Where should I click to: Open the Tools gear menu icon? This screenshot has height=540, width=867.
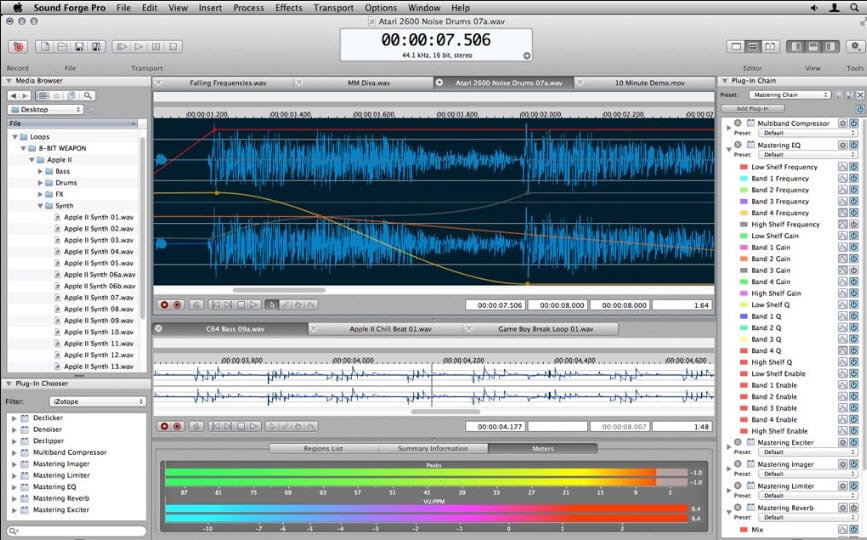click(x=854, y=46)
